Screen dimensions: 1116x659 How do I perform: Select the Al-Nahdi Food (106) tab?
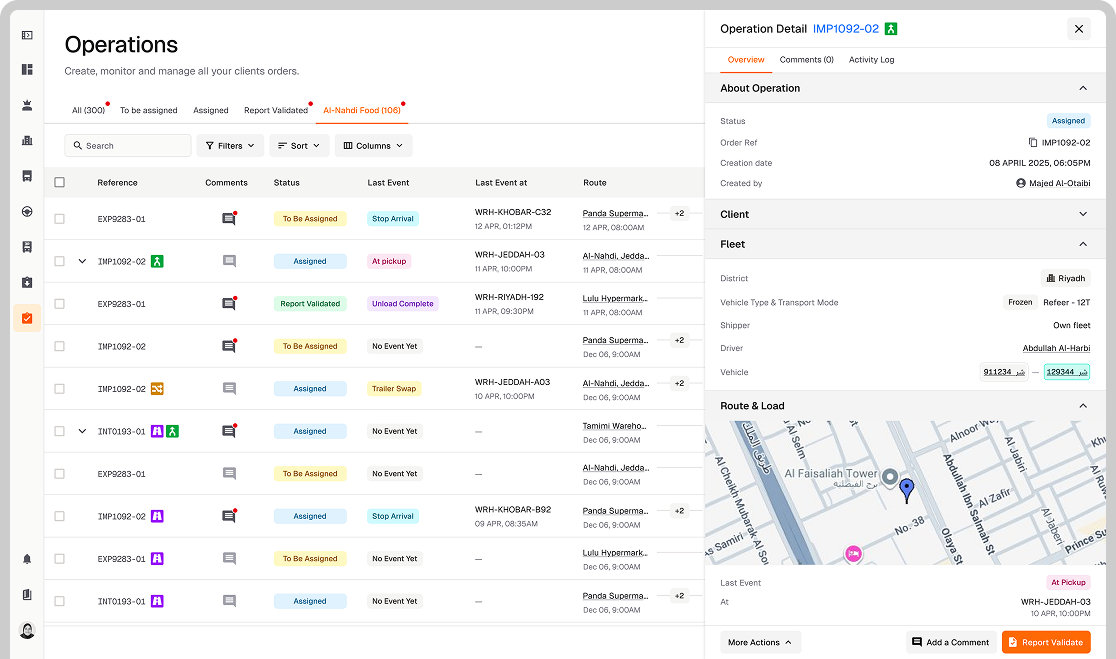click(x=361, y=110)
